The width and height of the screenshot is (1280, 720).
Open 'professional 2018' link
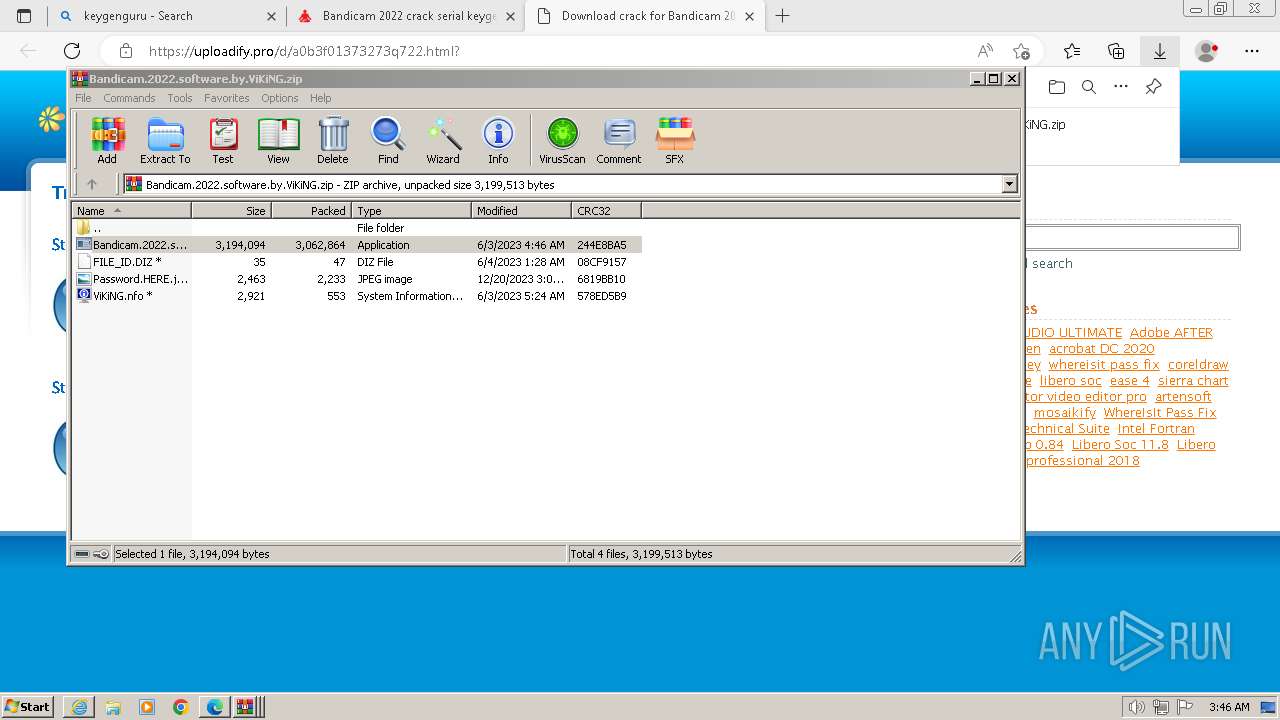(1082, 461)
